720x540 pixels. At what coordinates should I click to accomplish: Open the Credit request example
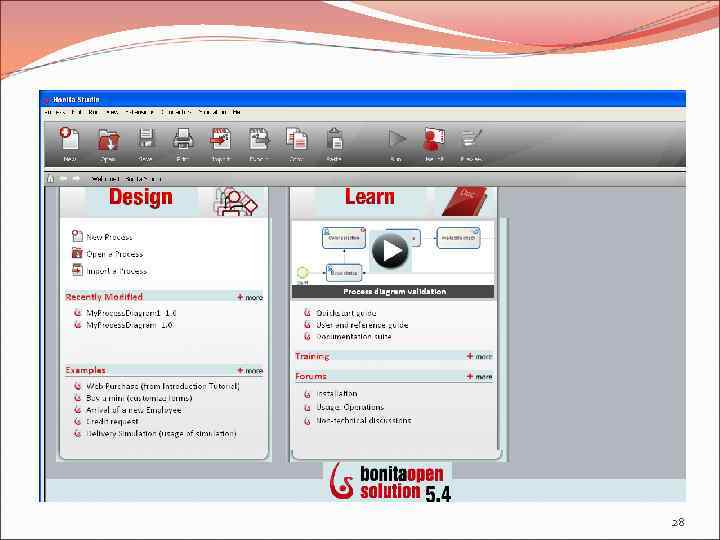112,422
